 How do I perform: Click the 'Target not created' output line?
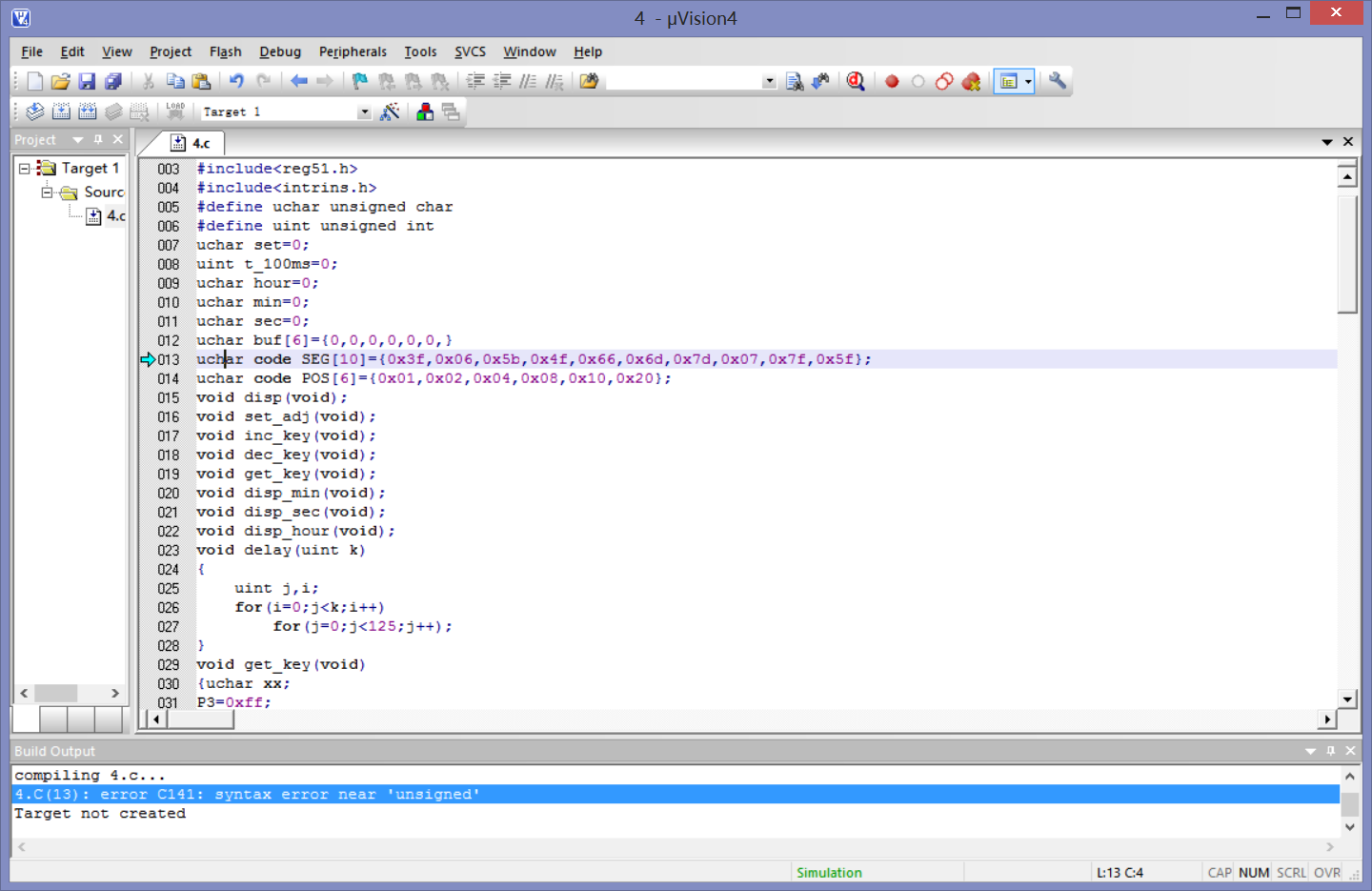pos(100,814)
